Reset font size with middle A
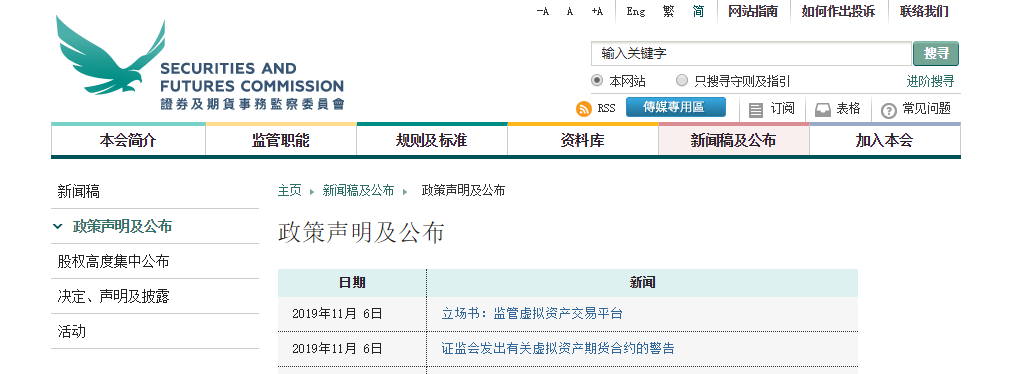 click(570, 12)
